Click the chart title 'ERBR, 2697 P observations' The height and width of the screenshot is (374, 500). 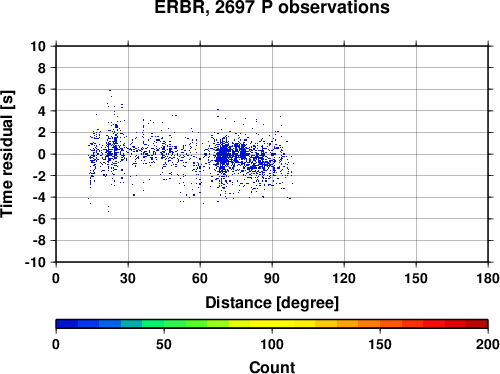(272, 7)
